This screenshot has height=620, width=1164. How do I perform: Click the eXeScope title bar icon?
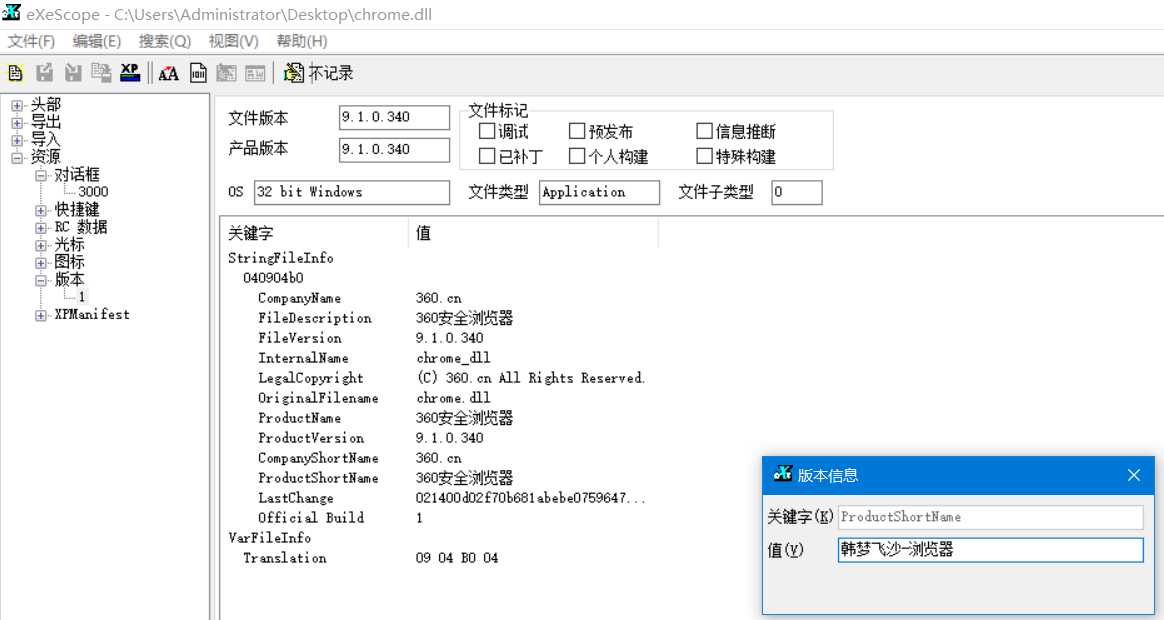pyautogui.click(x=11, y=13)
